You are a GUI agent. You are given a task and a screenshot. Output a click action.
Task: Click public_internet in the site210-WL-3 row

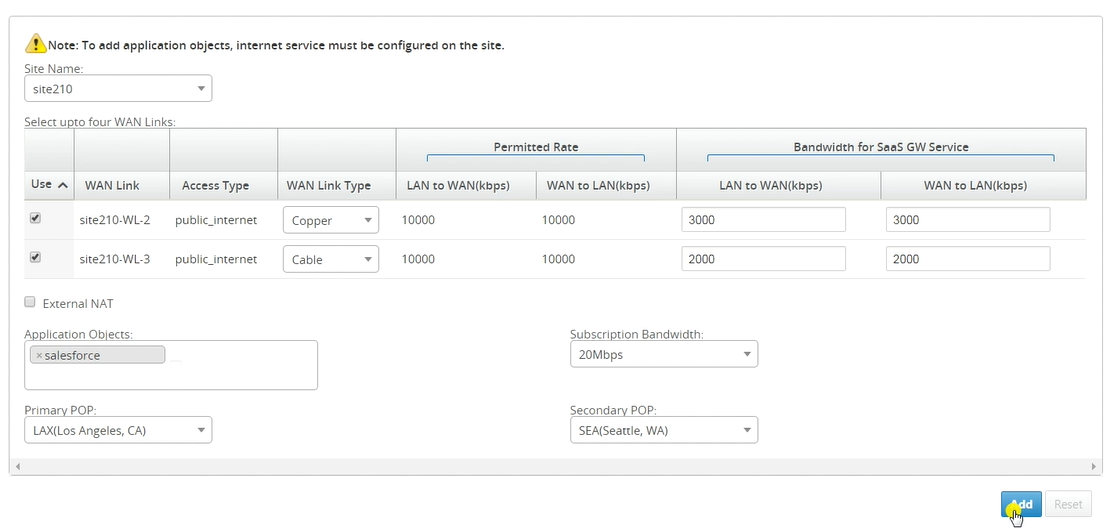tap(216, 259)
